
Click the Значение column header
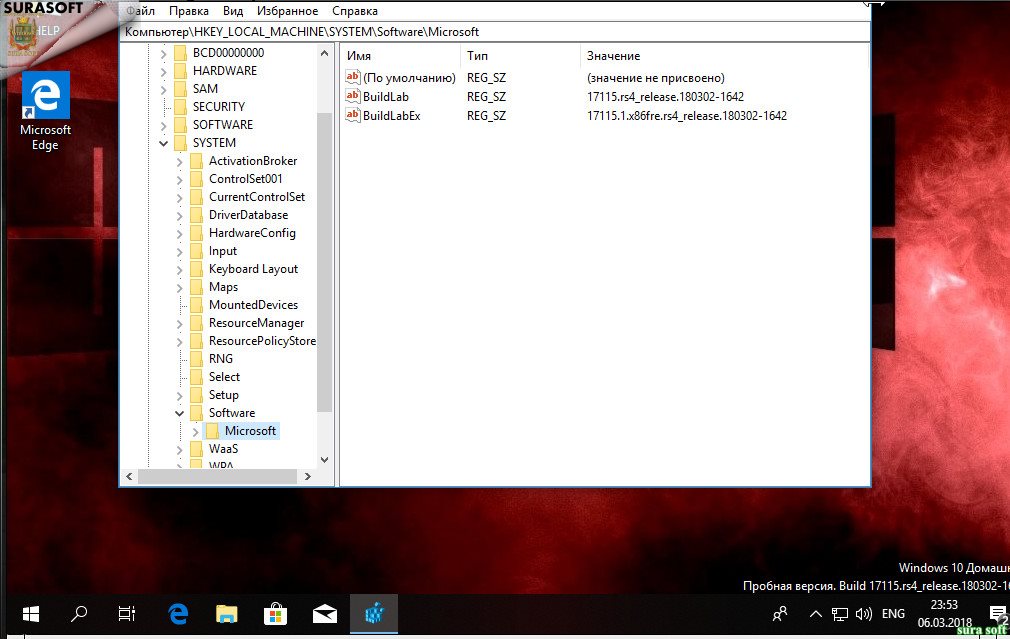point(613,56)
